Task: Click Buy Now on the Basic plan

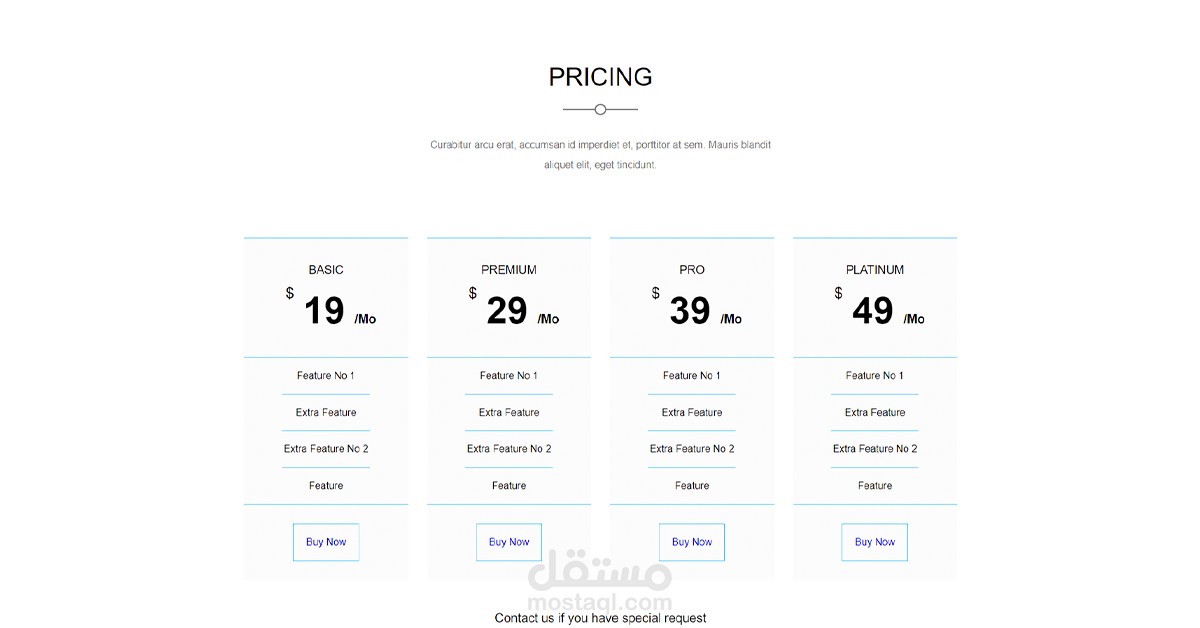Action: point(326,542)
